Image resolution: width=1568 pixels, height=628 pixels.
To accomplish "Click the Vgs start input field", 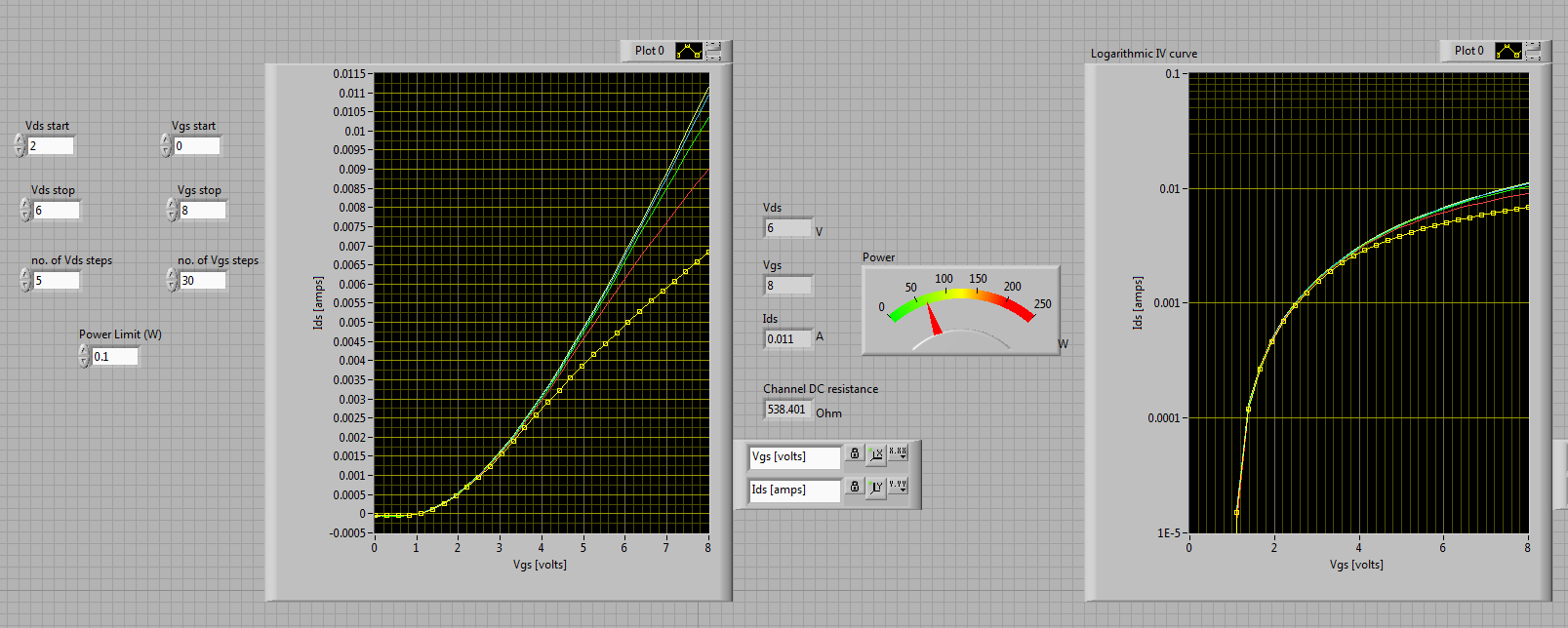I will (x=197, y=146).
